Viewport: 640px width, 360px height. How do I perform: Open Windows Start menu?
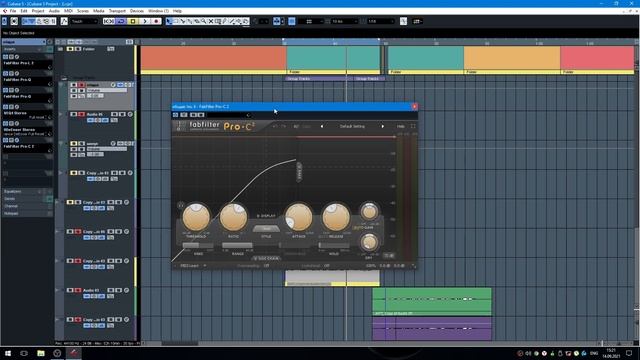pyautogui.click(x=8, y=353)
